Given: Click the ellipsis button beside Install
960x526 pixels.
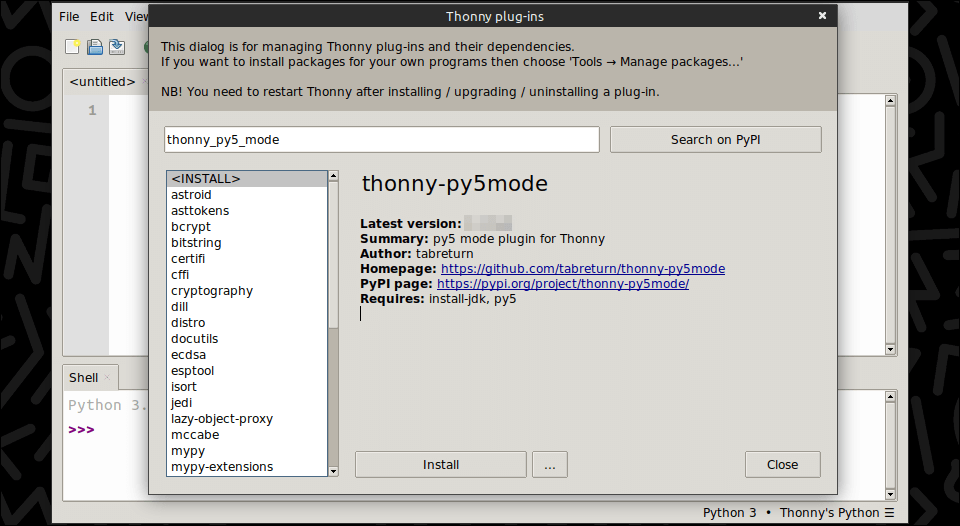Looking at the screenshot, I should pyautogui.click(x=550, y=465).
